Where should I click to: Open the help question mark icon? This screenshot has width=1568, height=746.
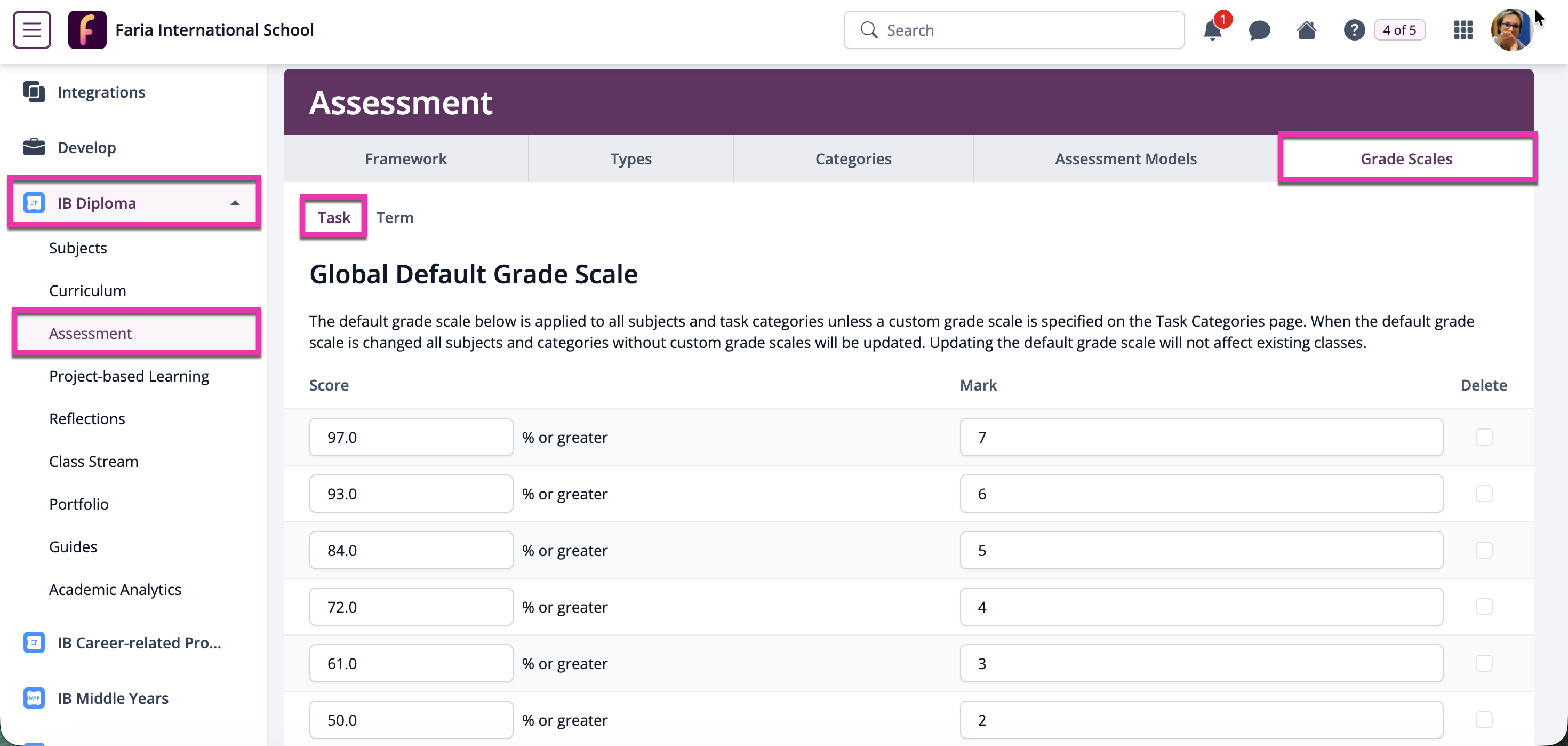[x=1354, y=30]
